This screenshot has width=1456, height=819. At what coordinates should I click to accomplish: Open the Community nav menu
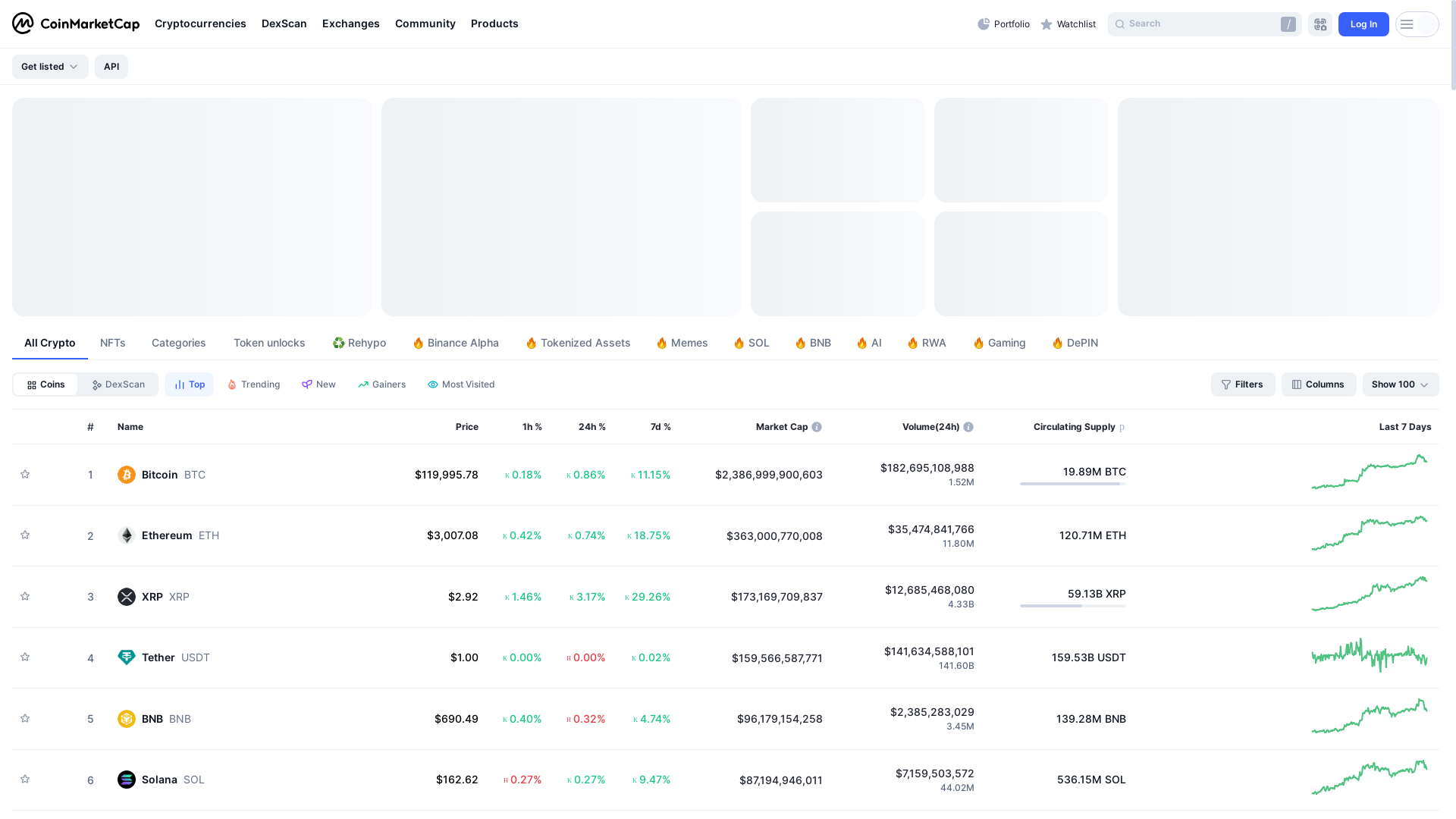[425, 24]
